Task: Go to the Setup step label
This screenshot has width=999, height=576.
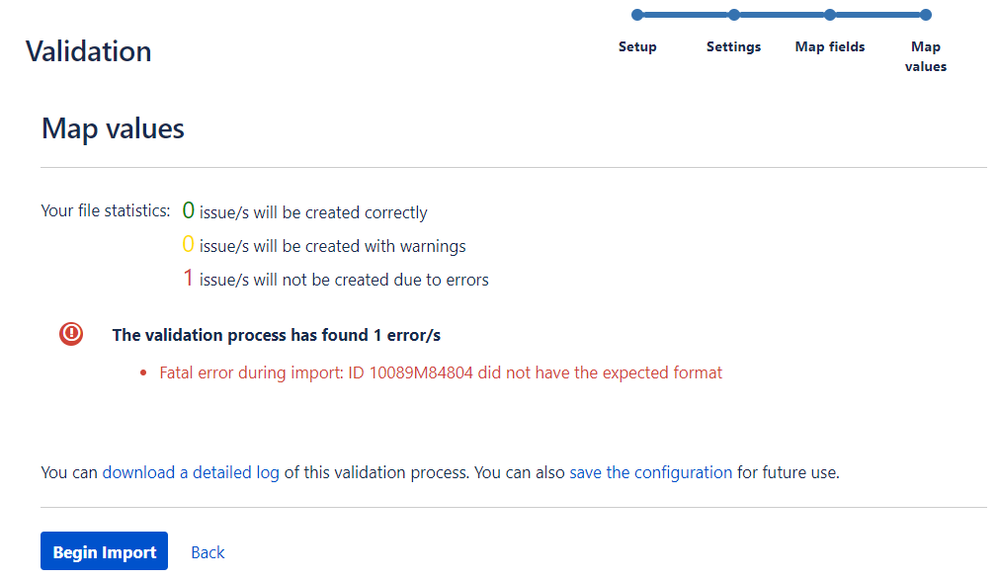Action: tap(637, 47)
